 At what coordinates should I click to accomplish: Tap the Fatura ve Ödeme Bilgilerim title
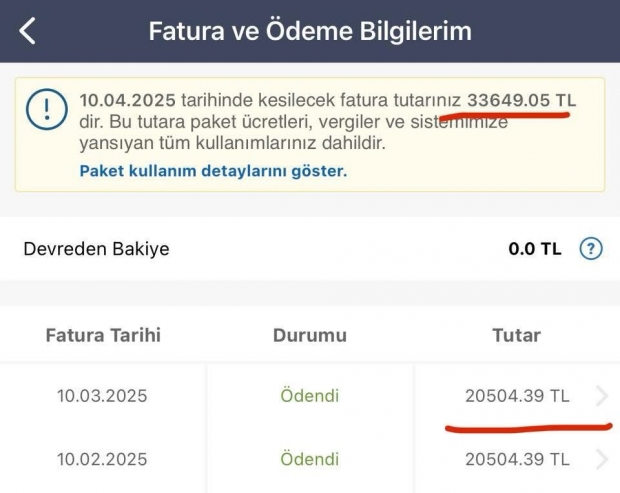click(x=310, y=30)
